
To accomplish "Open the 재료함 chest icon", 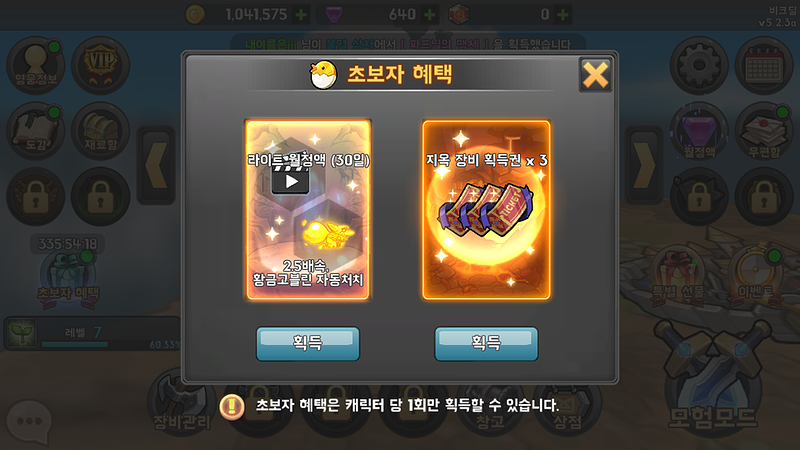I will tap(101, 131).
